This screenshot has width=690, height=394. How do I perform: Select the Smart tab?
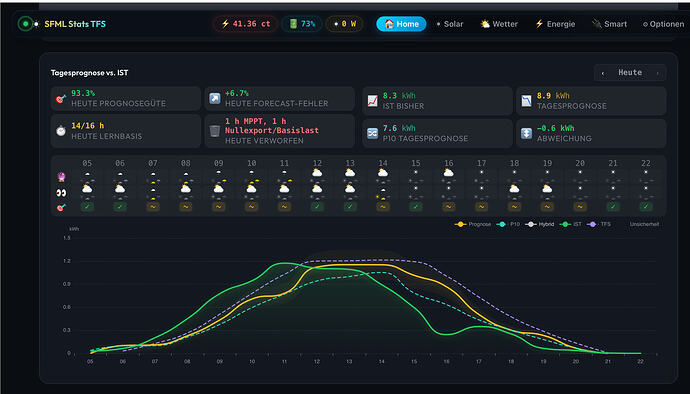point(609,24)
